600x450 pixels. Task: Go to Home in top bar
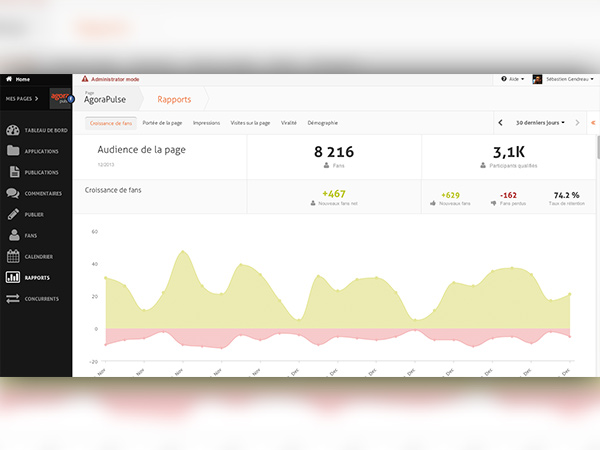[18, 79]
